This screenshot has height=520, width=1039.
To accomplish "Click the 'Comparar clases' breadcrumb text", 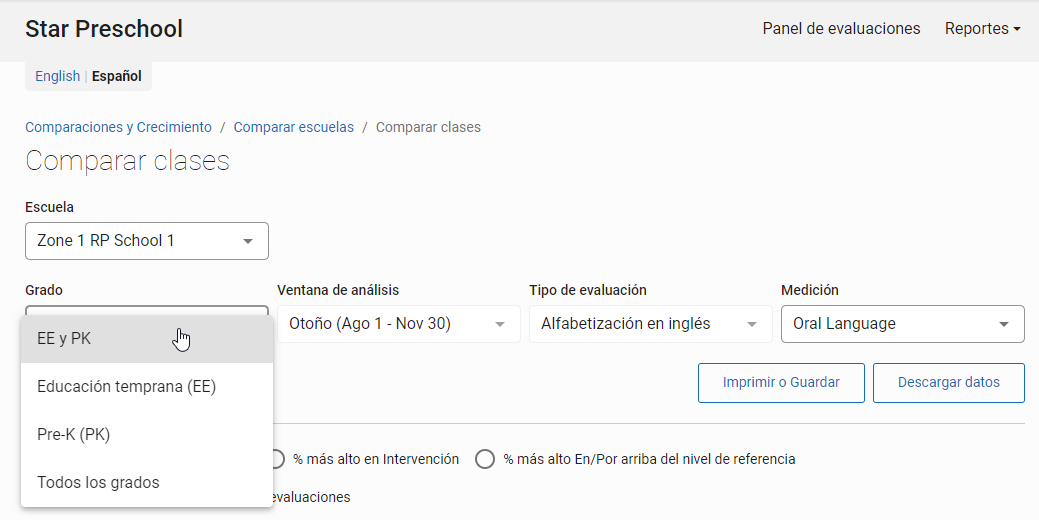I will [x=428, y=127].
